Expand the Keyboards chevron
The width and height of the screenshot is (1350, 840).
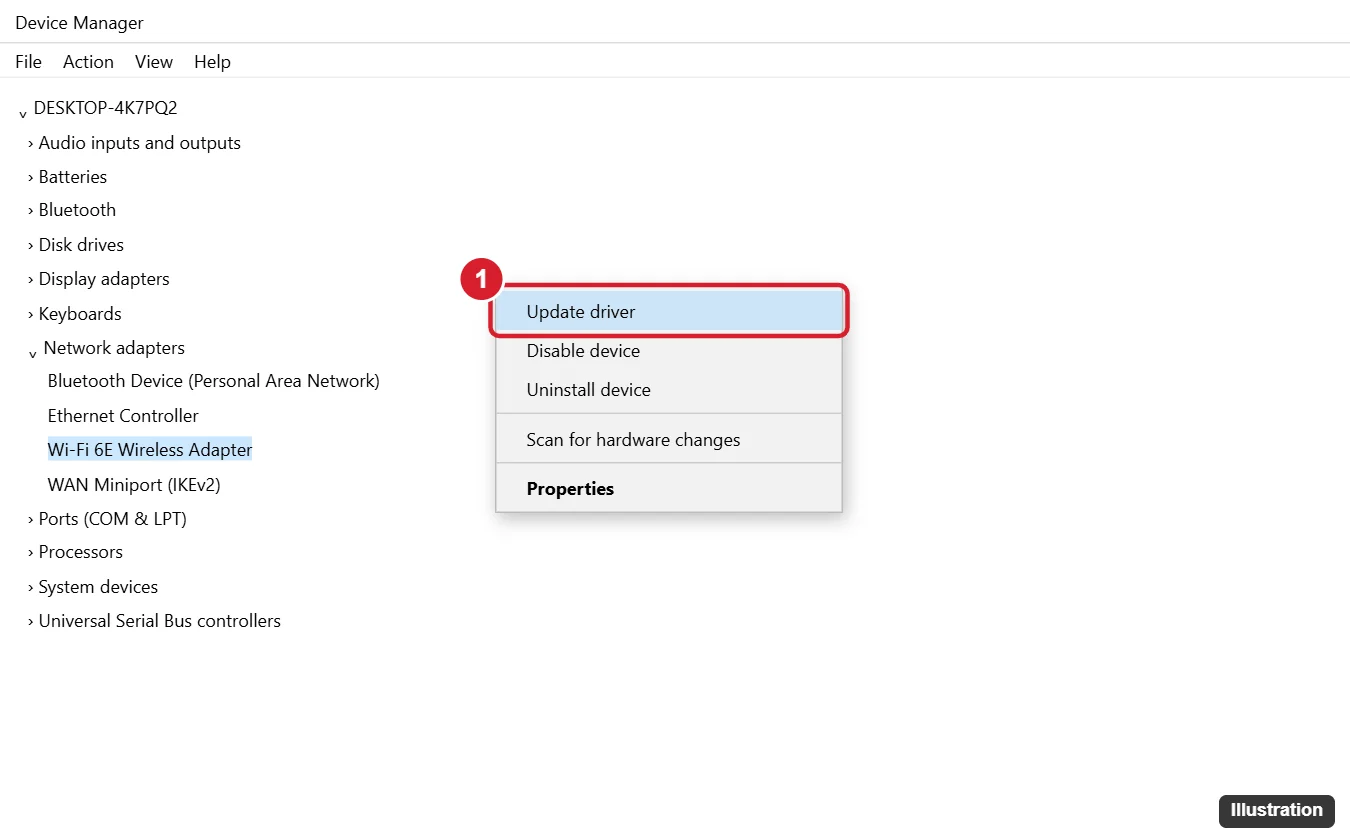(x=30, y=315)
